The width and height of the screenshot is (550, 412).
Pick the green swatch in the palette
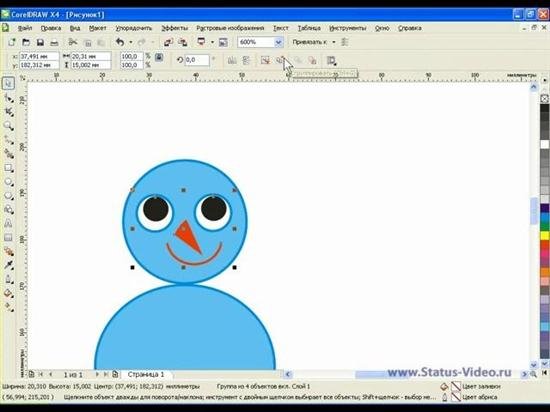pyautogui.click(x=544, y=226)
